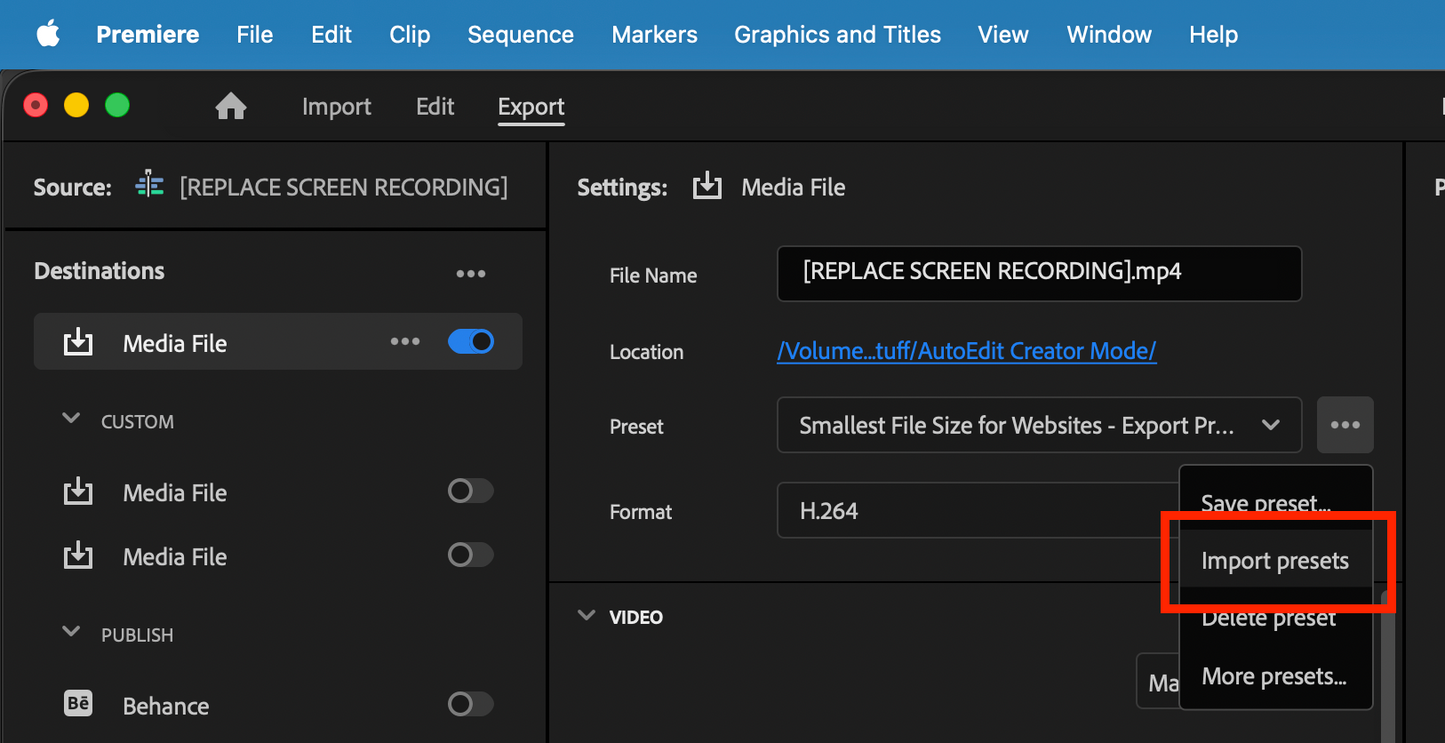Open the Window menu

coord(1109,34)
